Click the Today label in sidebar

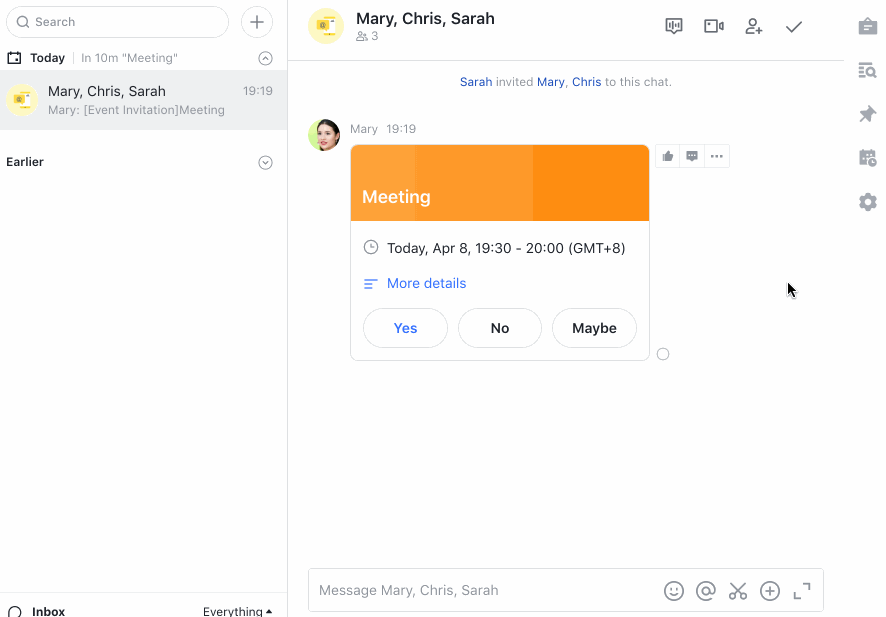tap(47, 58)
